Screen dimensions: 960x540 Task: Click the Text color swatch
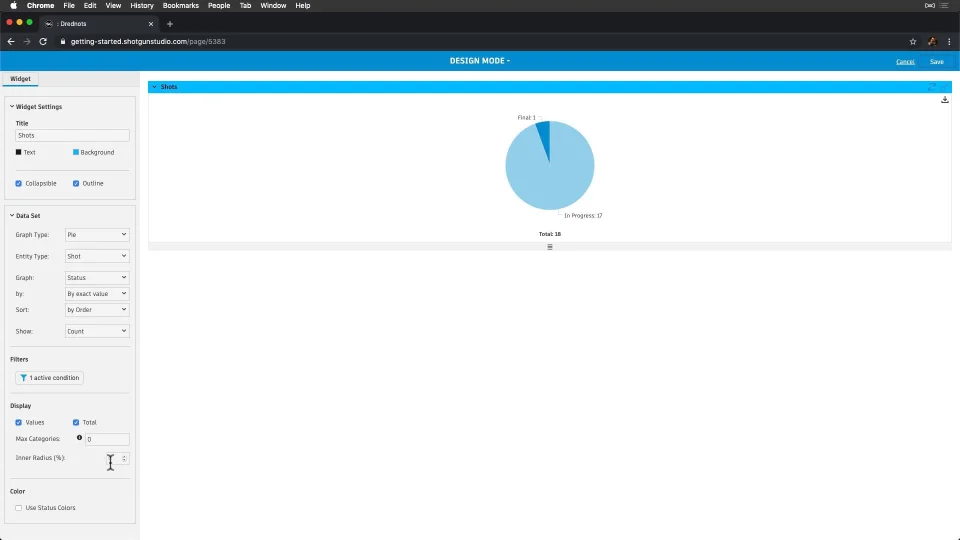point(18,152)
